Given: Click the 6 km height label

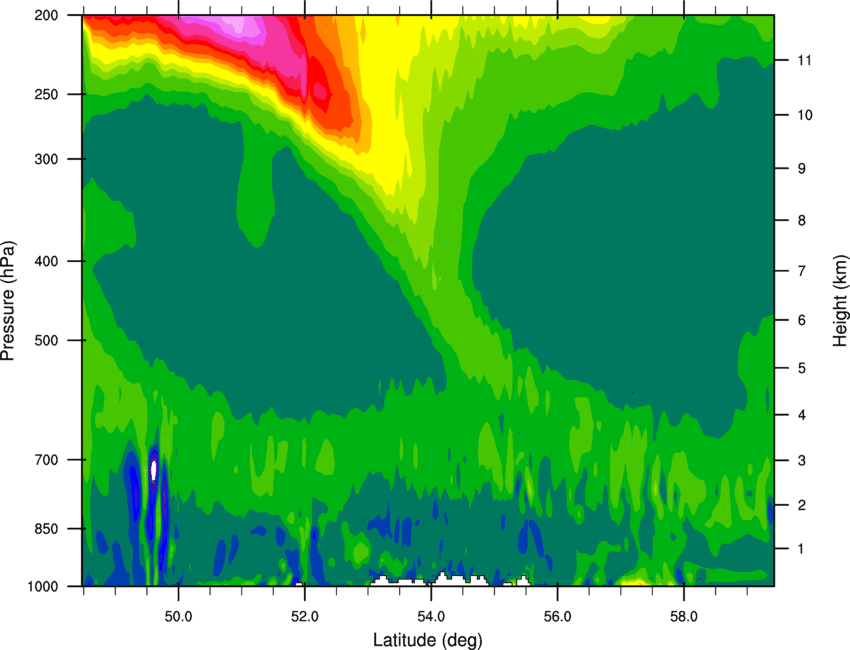Looking at the screenshot, I should 801,320.
